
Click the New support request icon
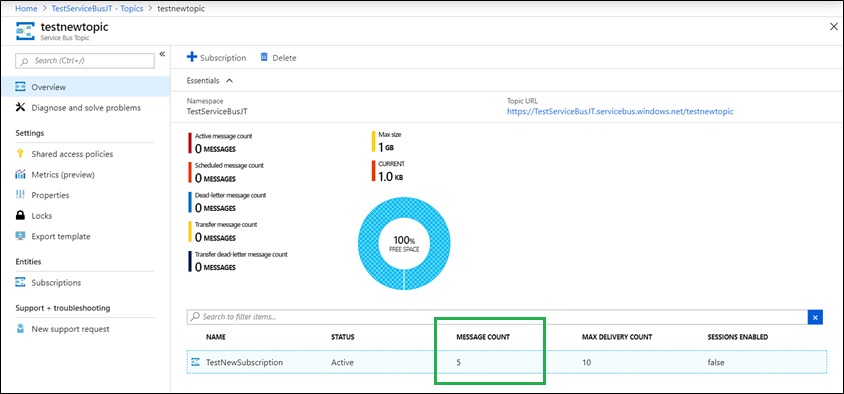[21, 328]
